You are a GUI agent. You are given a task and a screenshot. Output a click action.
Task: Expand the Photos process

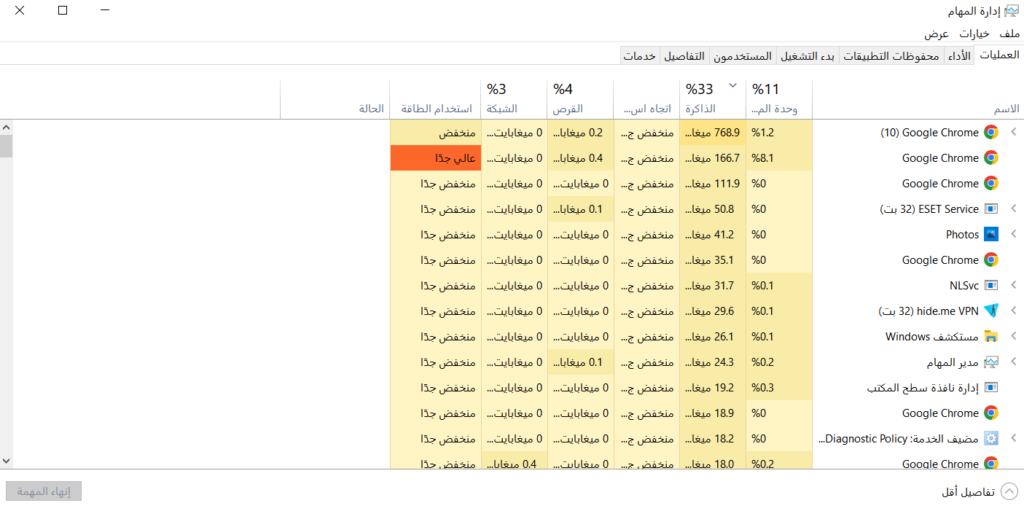pos(1014,234)
